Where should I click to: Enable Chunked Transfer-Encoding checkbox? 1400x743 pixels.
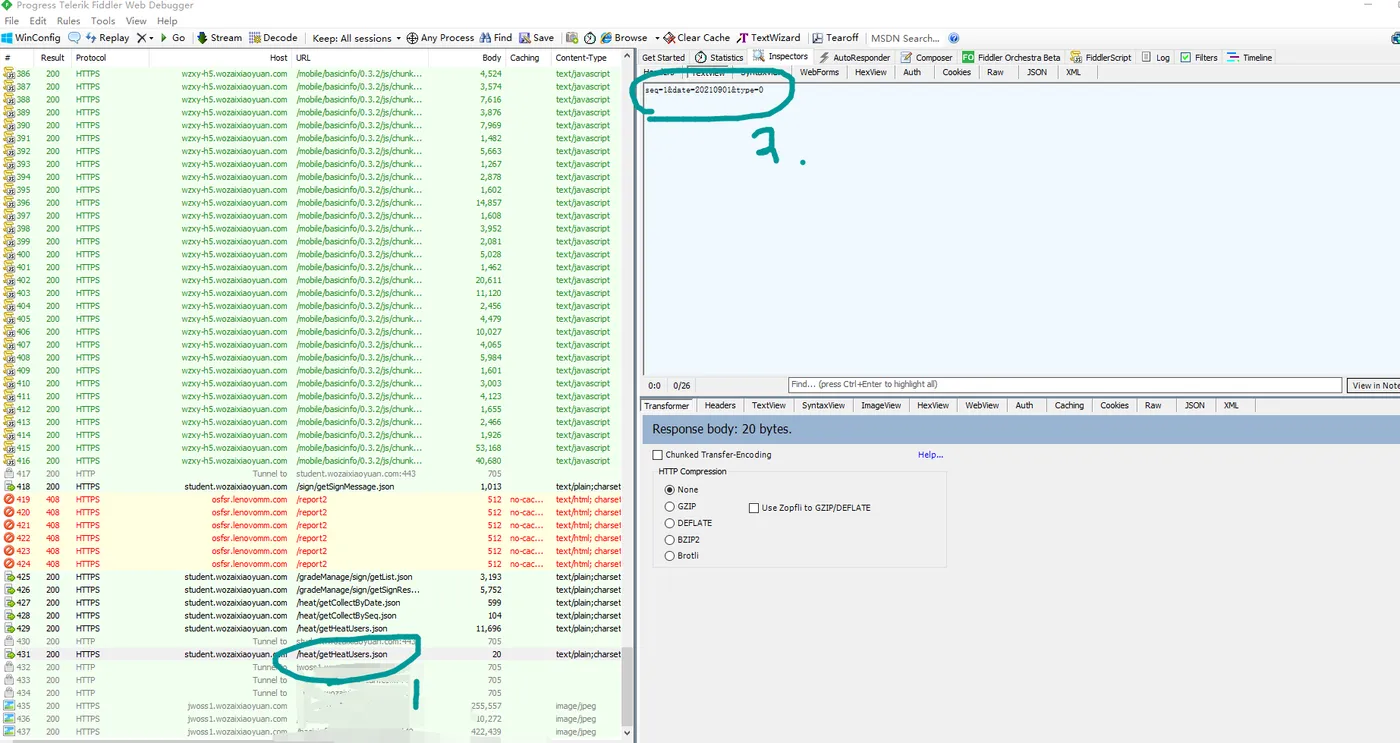(x=658, y=455)
